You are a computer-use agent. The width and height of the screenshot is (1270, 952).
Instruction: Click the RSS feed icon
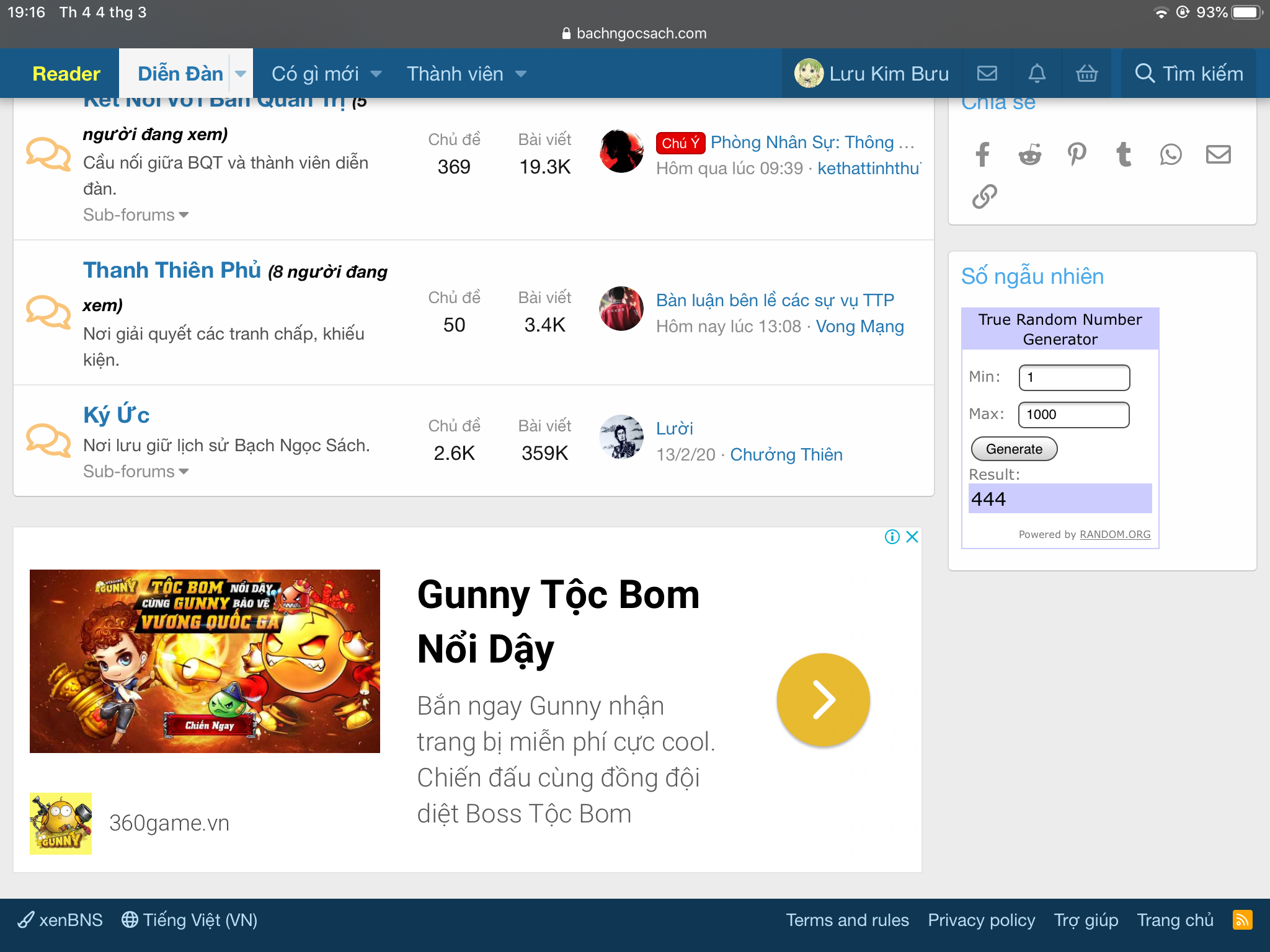coord(1242,920)
